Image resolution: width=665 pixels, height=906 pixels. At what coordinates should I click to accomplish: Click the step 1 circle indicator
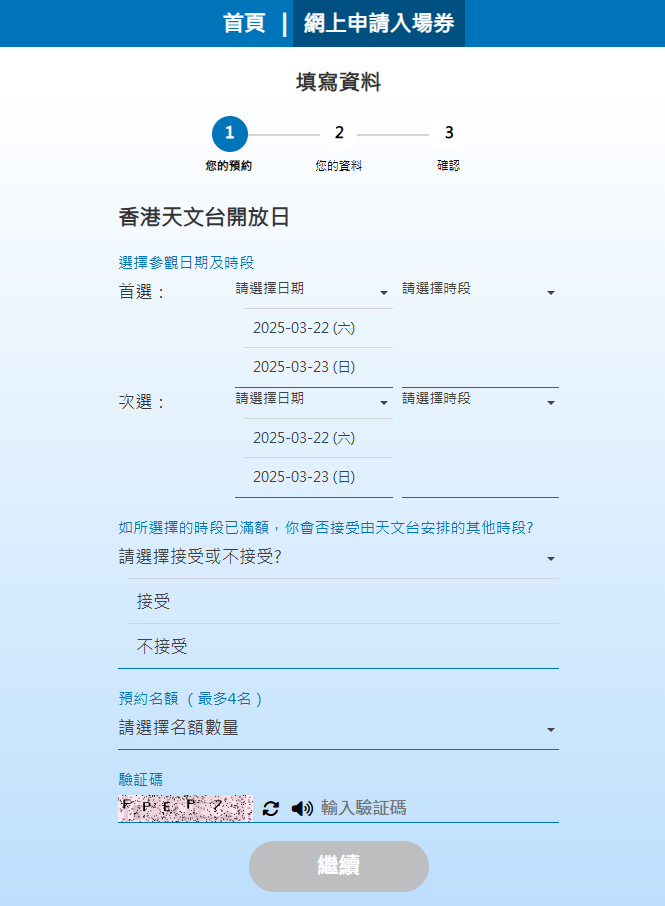pyautogui.click(x=229, y=133)
